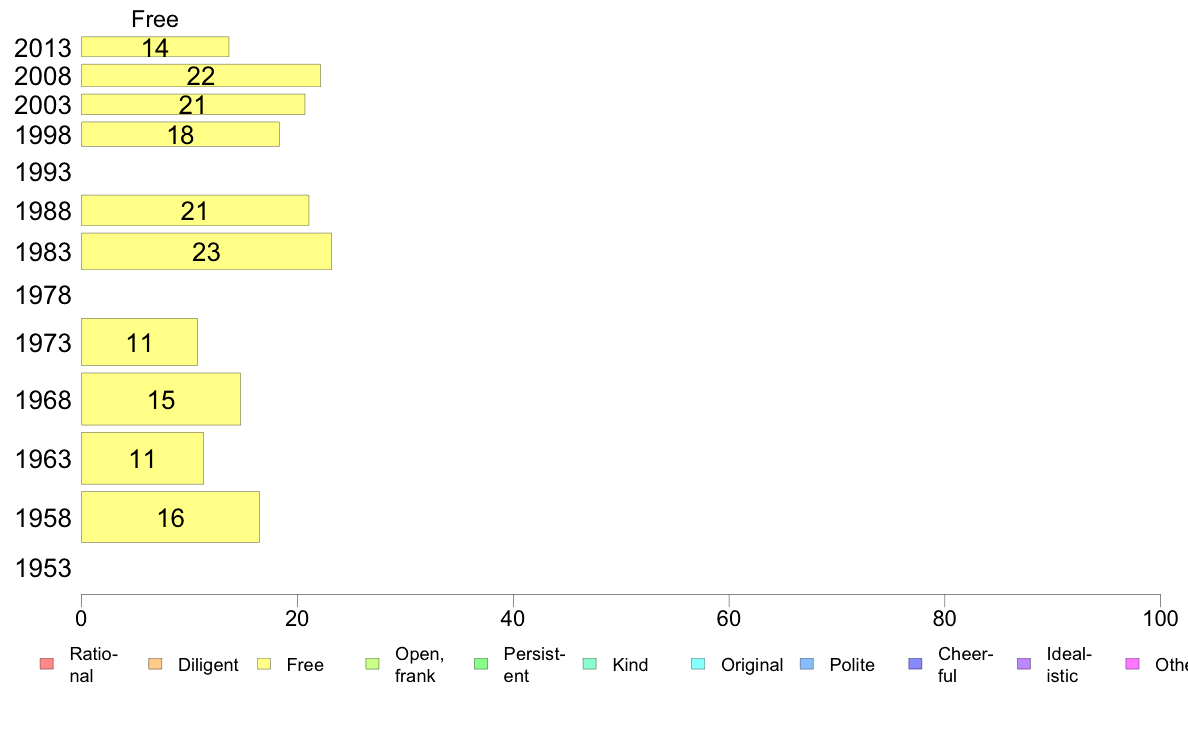Click the 1973 bar showing 11
Viewport: 1188px width, 736px height.
(x=139, y=343)
